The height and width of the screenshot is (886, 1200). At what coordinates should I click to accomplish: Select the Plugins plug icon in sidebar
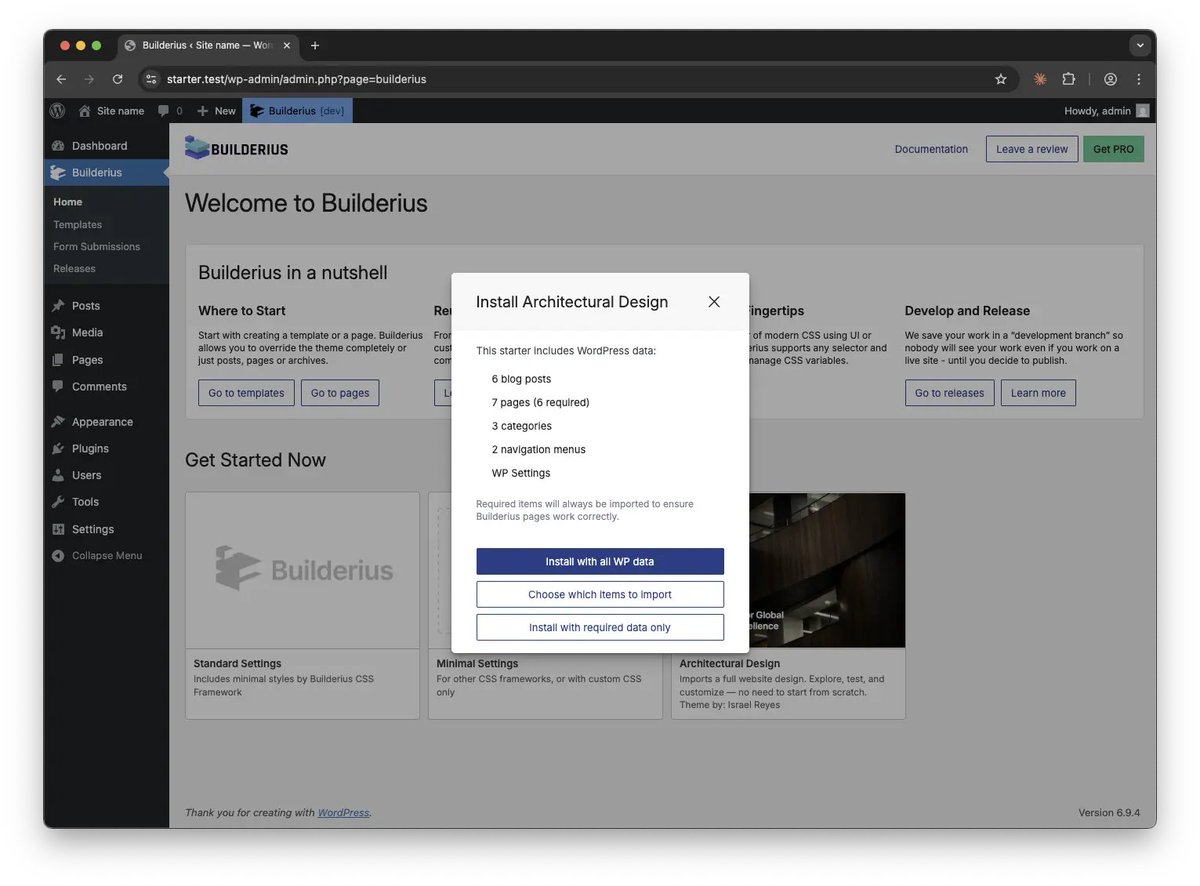click(60, 448)
